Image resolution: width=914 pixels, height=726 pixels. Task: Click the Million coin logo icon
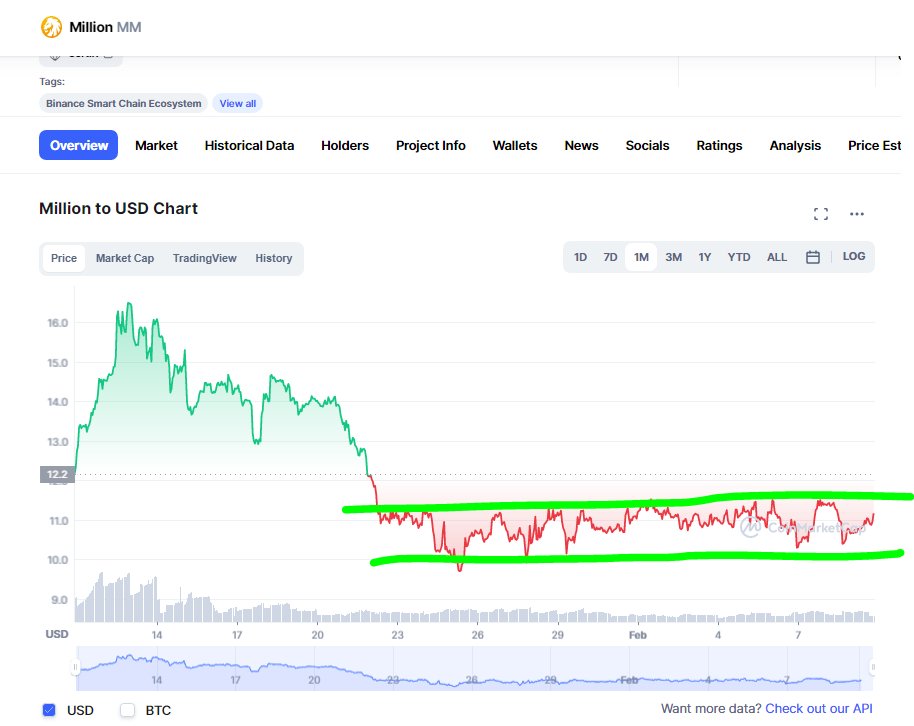pos(51,27)
